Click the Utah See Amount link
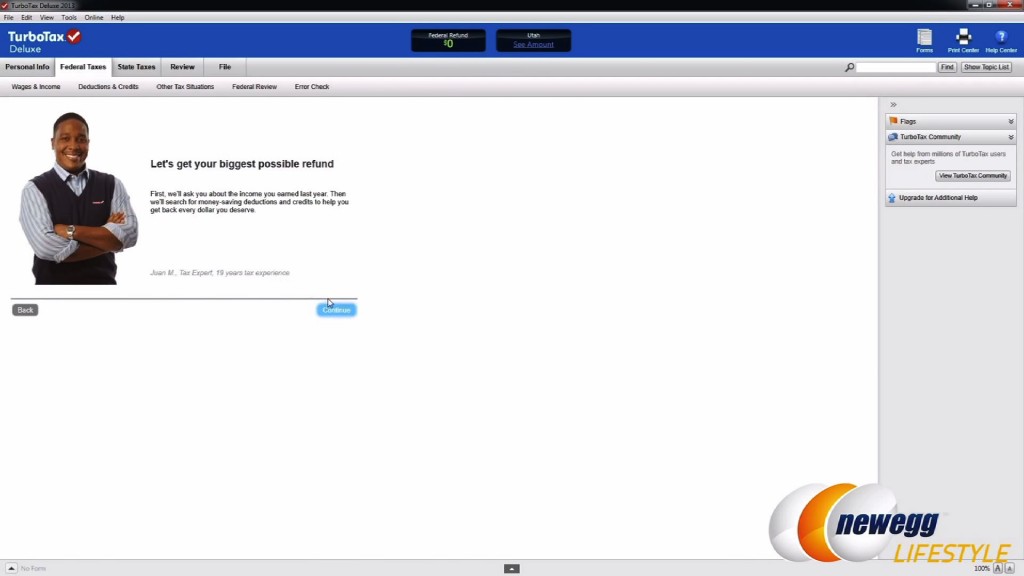The width and height of the screenshot is (1024, 576). point(534,44)
